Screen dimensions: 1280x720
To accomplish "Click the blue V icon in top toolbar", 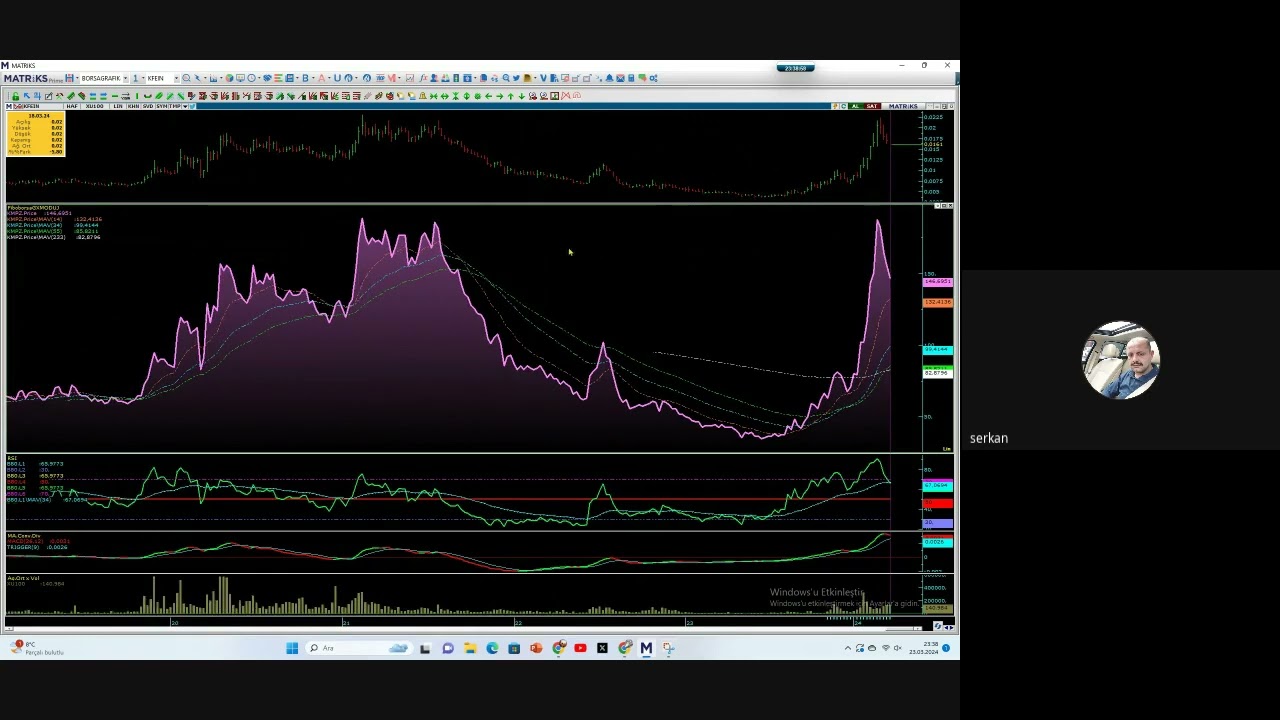I will coord(543,78).
